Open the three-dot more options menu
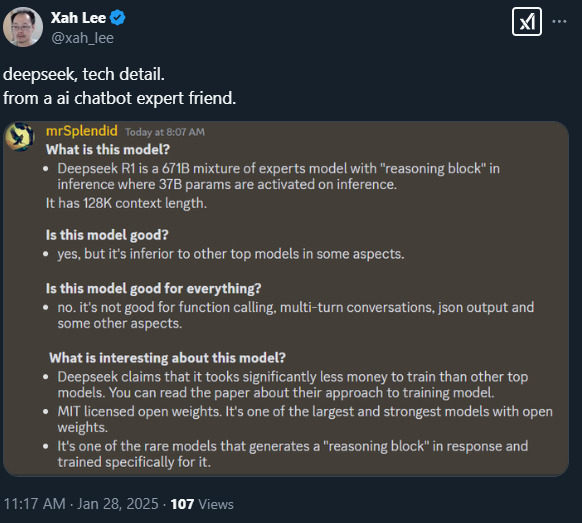Image resolution: width=582 pixels, height=523 pixels. point(559,22)
